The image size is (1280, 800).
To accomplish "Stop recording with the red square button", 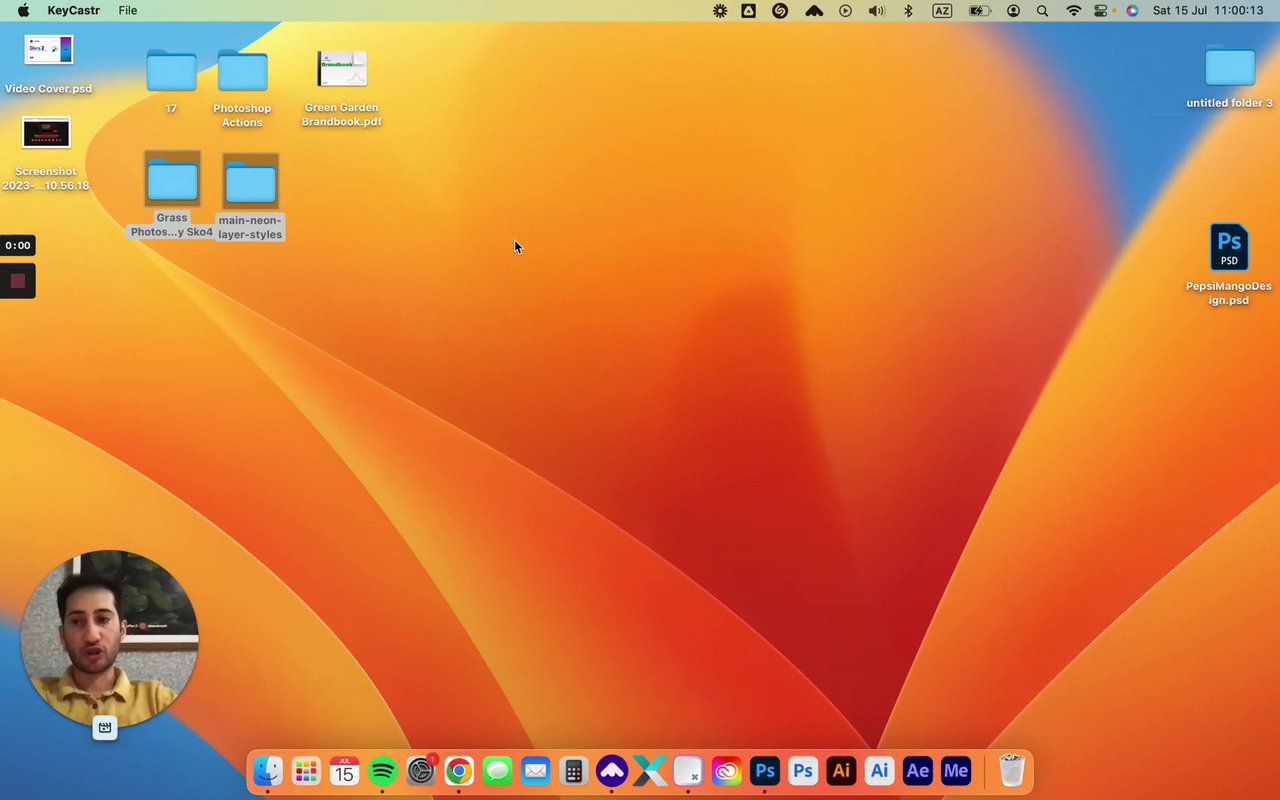I will [18, 281].
